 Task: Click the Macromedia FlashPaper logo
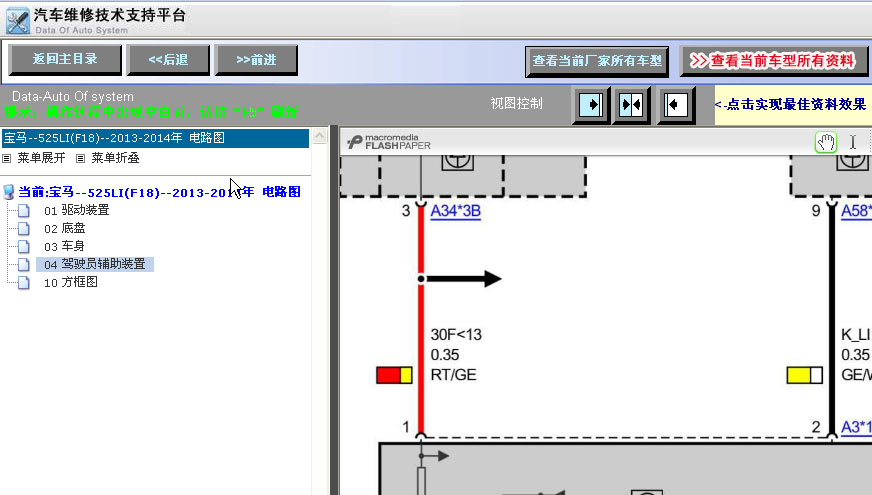(x=389, y=142)
